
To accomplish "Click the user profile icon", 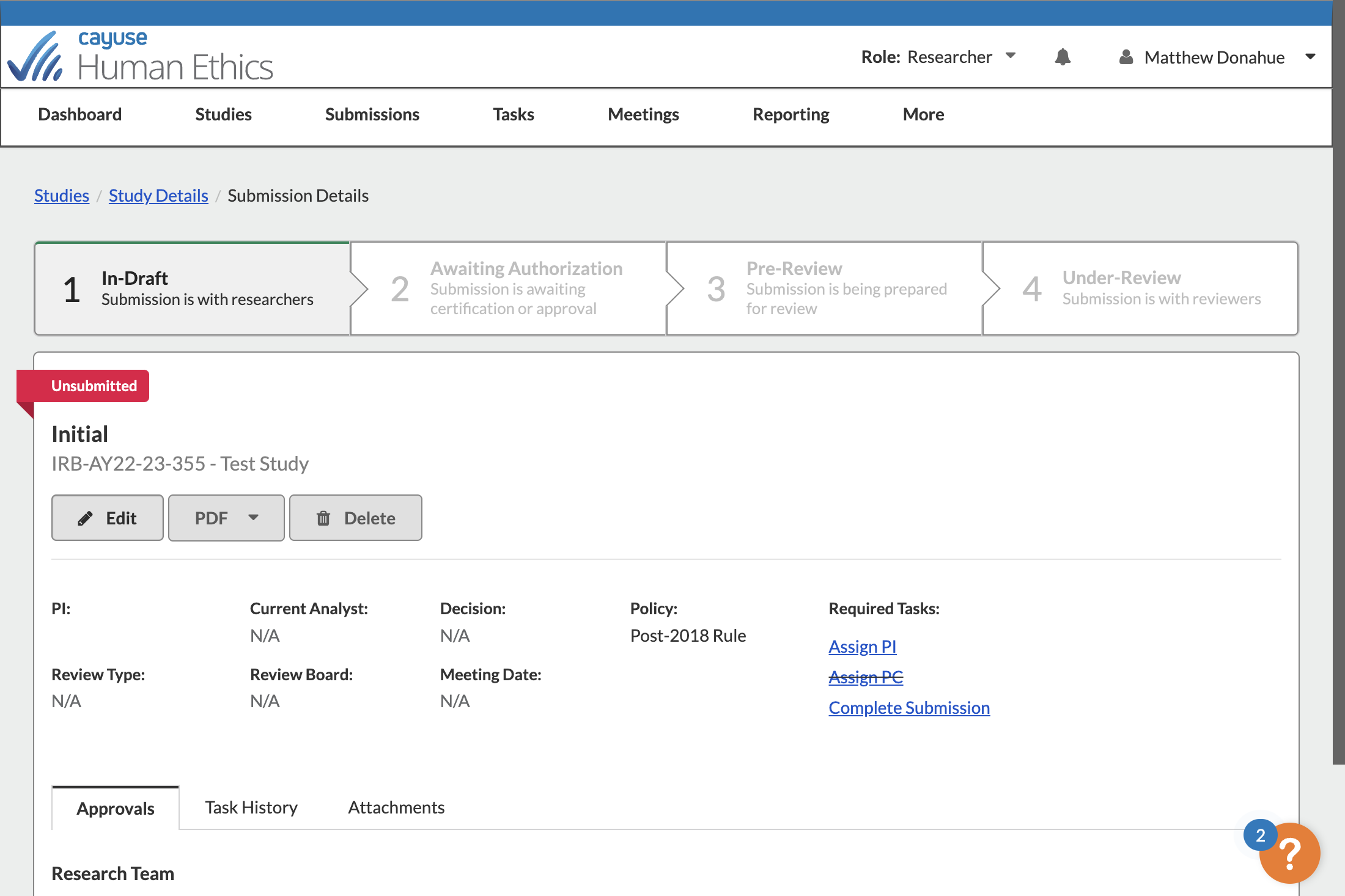I will [1126, 57].
